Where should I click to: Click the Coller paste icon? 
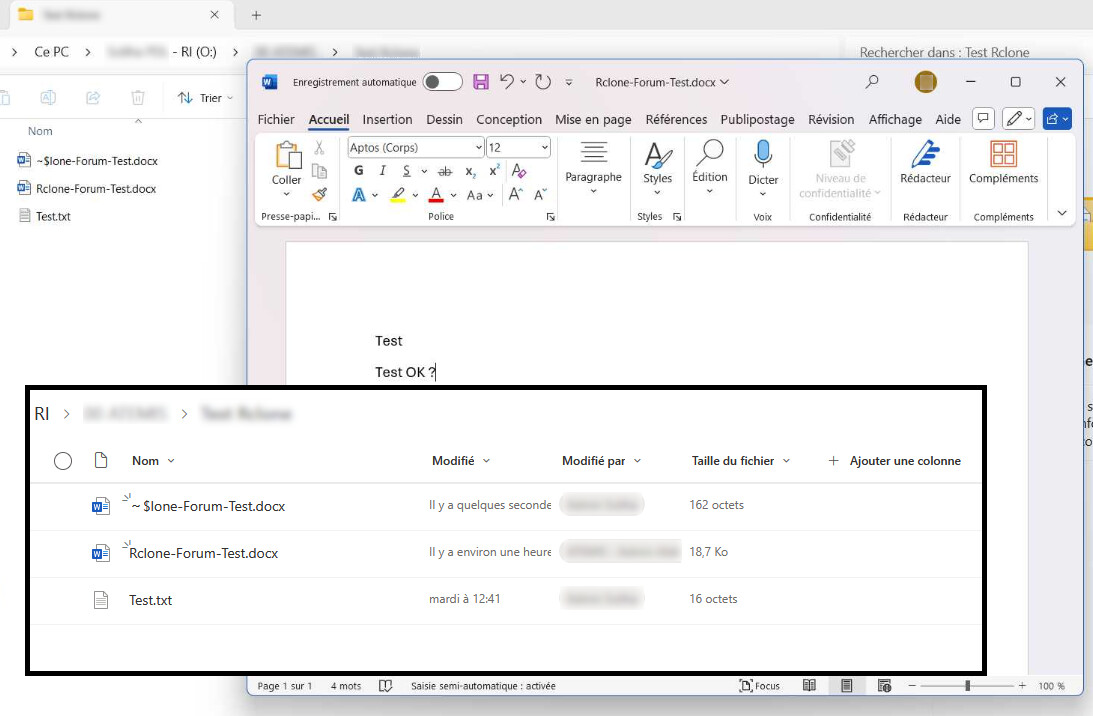pos(287,155)
